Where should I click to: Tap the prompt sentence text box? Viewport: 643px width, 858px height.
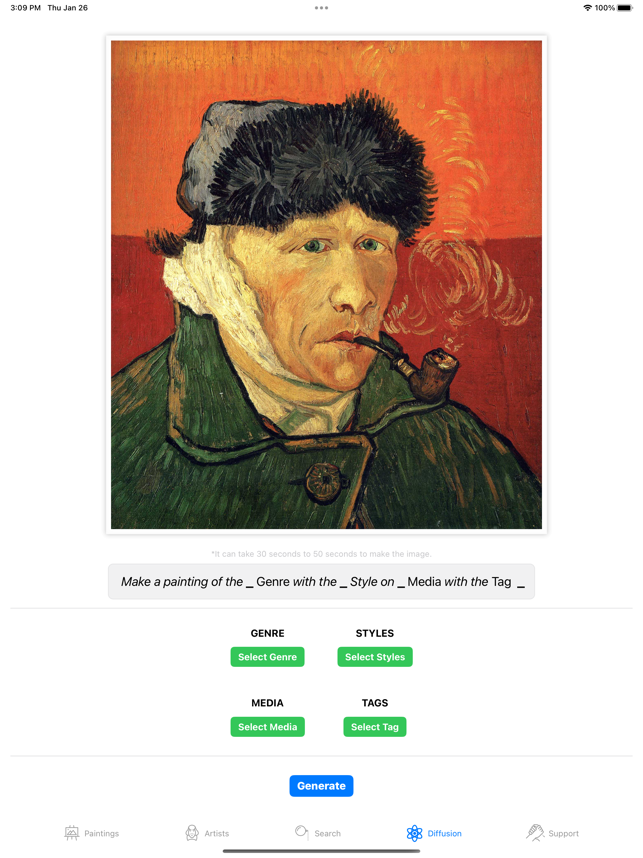(321, 582)
